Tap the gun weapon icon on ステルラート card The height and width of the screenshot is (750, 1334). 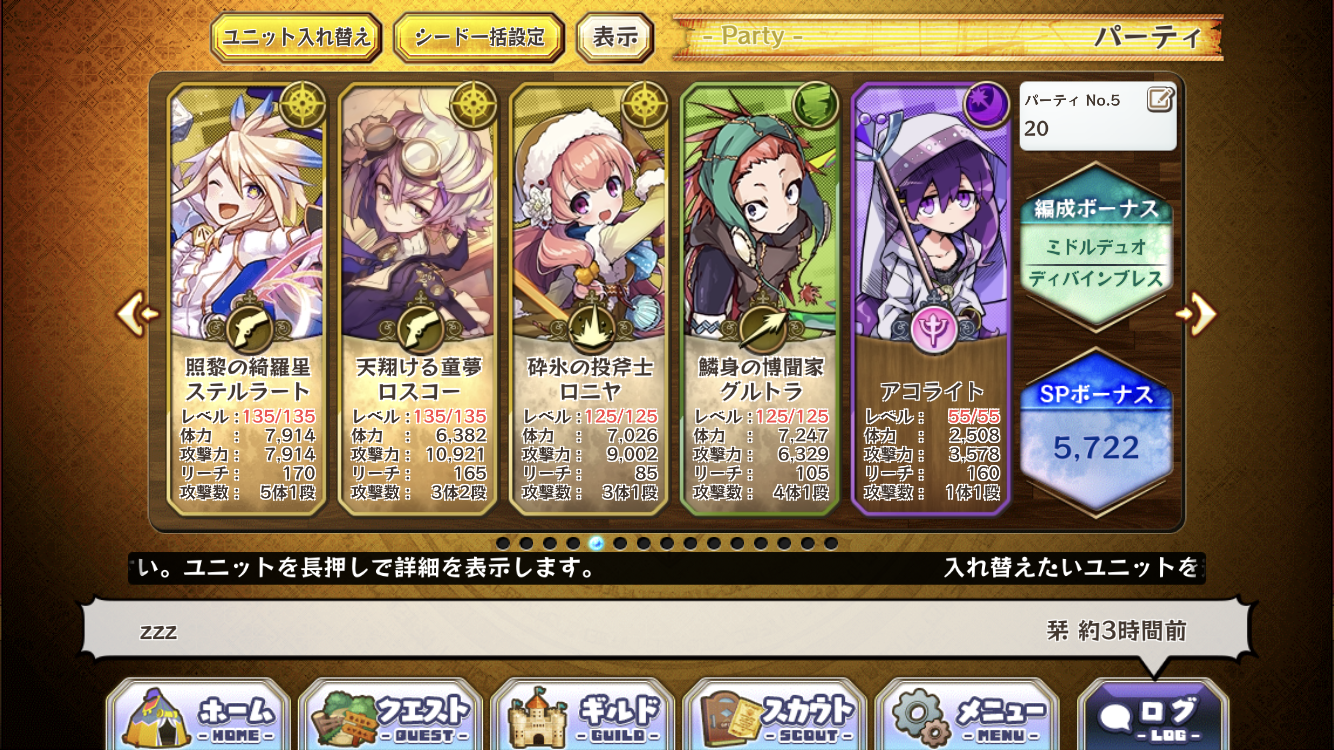tap(246, 327)
